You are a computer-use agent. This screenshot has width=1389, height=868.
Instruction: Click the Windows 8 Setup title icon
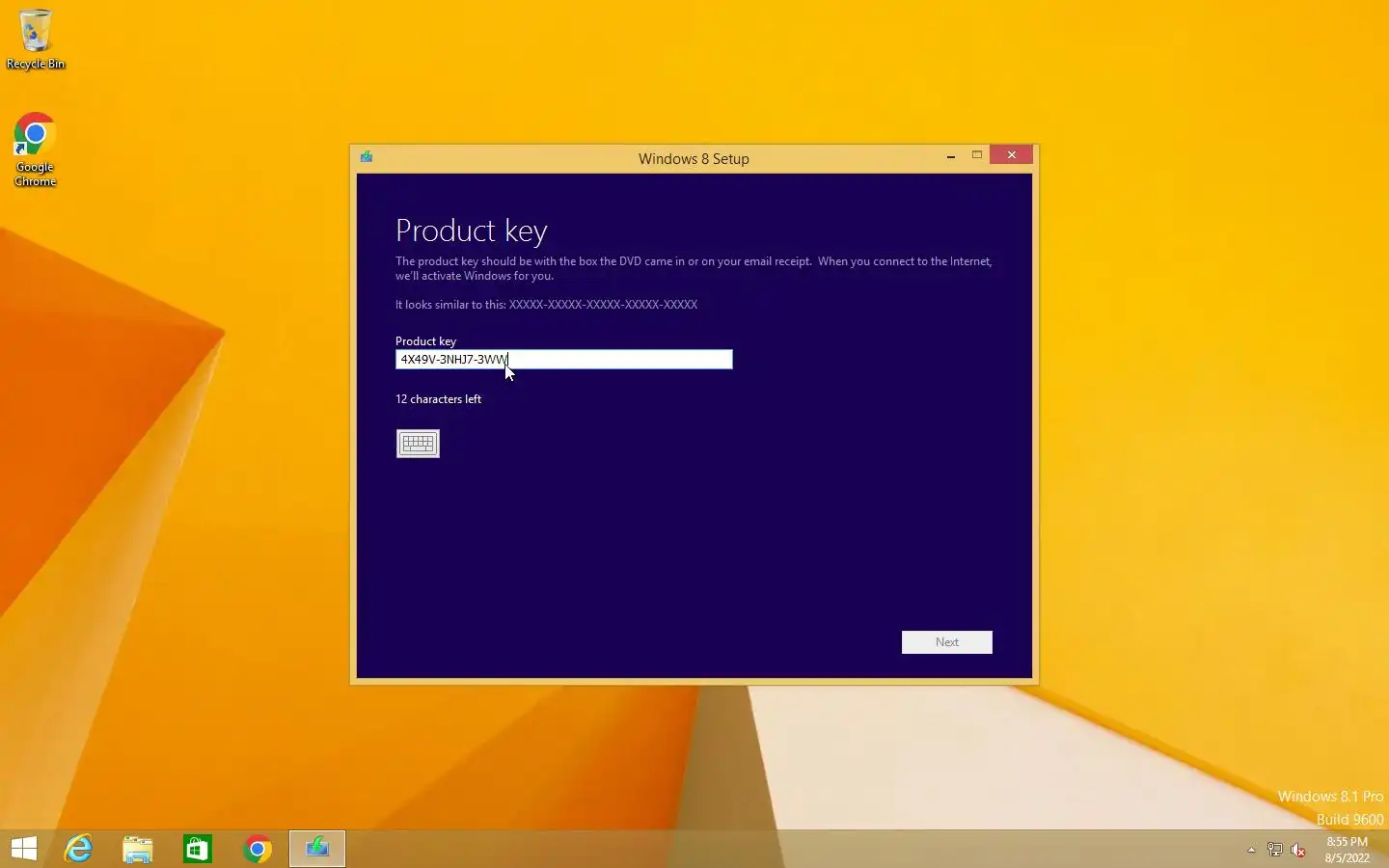(x=367, y=156)
